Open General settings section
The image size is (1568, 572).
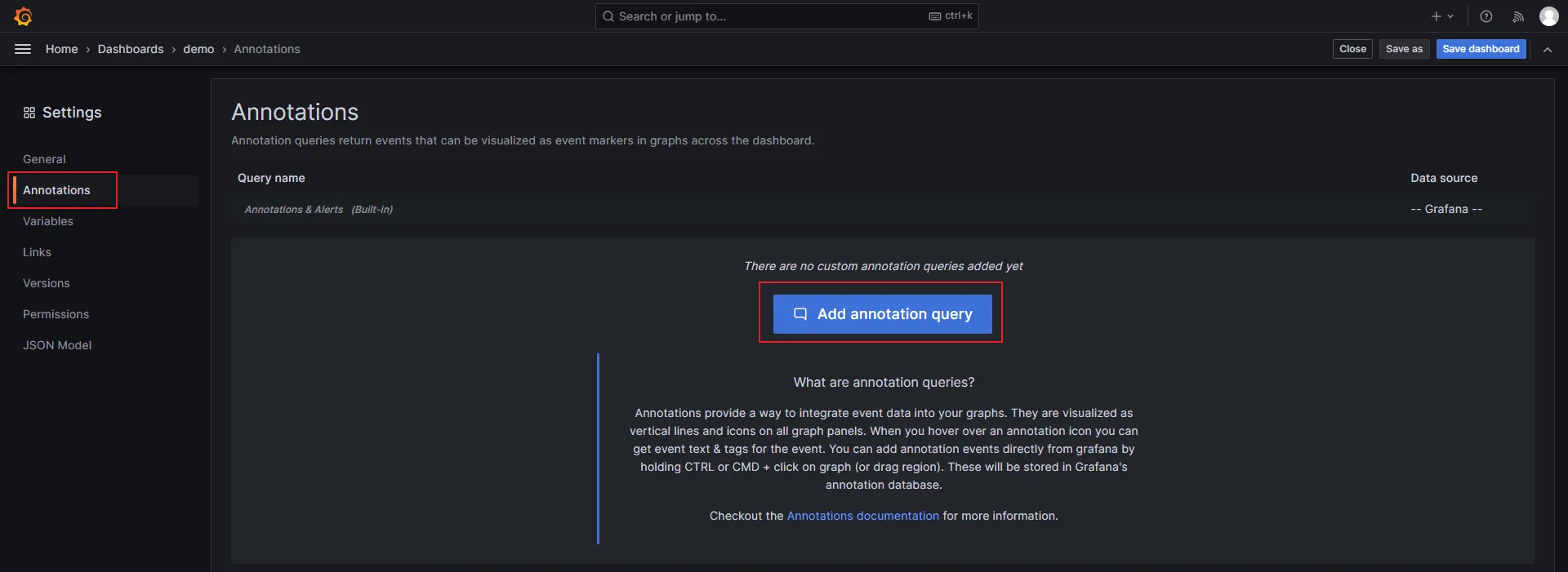44,159
